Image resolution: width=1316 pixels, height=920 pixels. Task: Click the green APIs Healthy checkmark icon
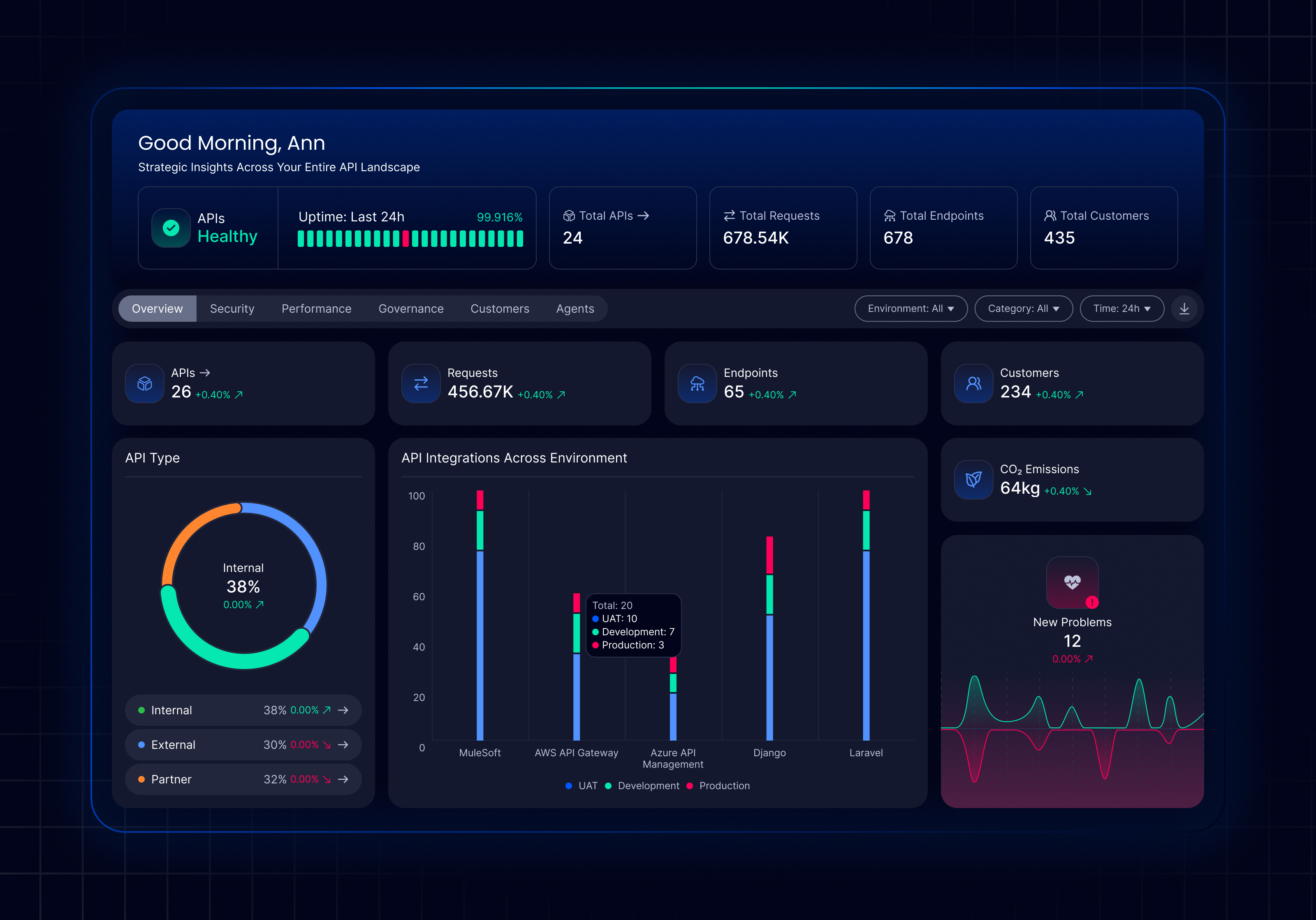coord(171,228)
